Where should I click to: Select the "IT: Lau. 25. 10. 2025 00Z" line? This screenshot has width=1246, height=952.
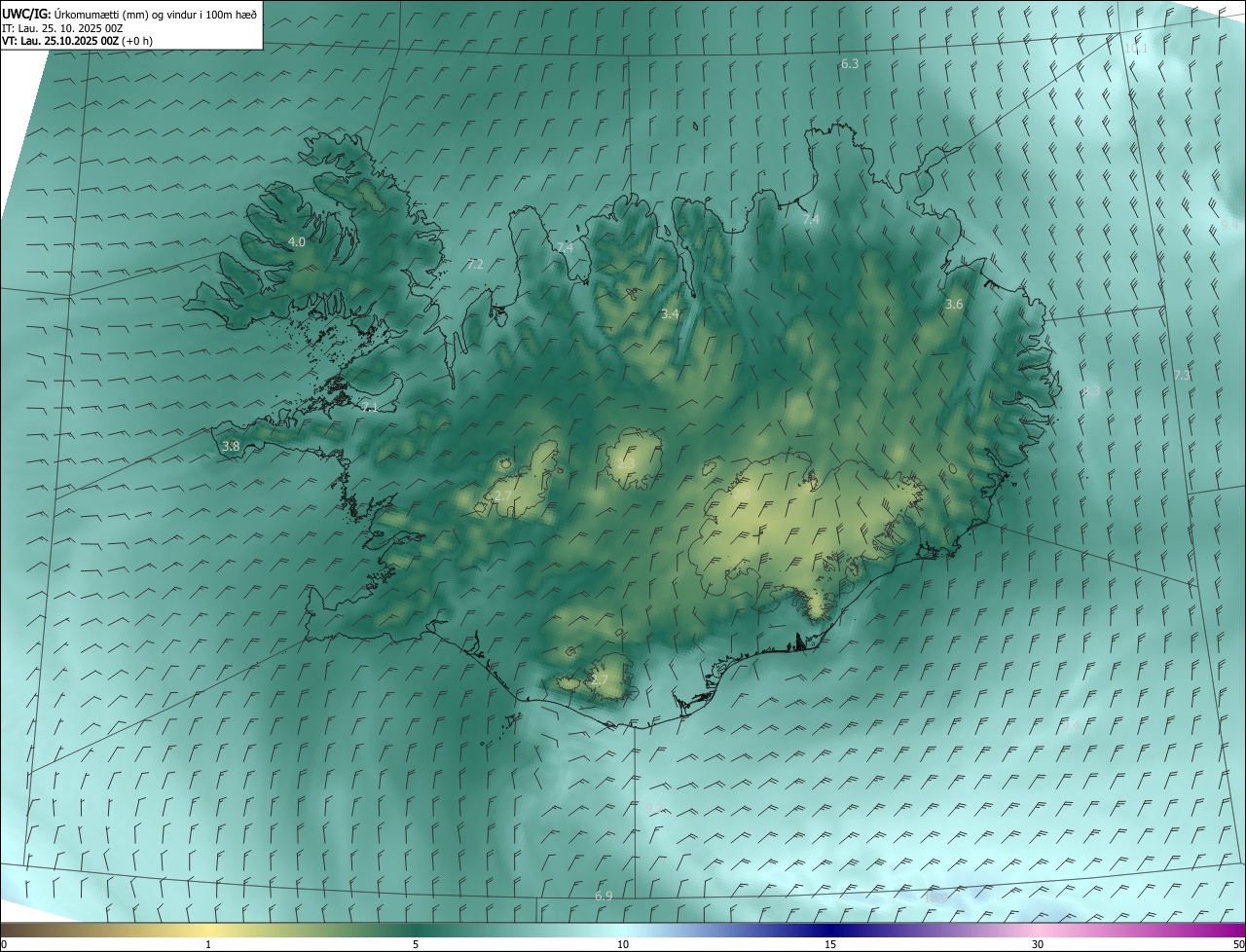pyautogui.click(x=62, y=27)
